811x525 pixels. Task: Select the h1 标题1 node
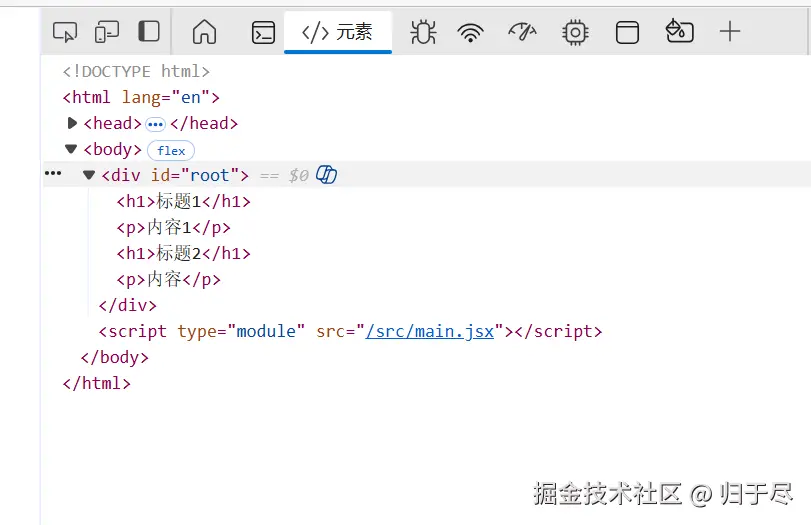[184, 201]
